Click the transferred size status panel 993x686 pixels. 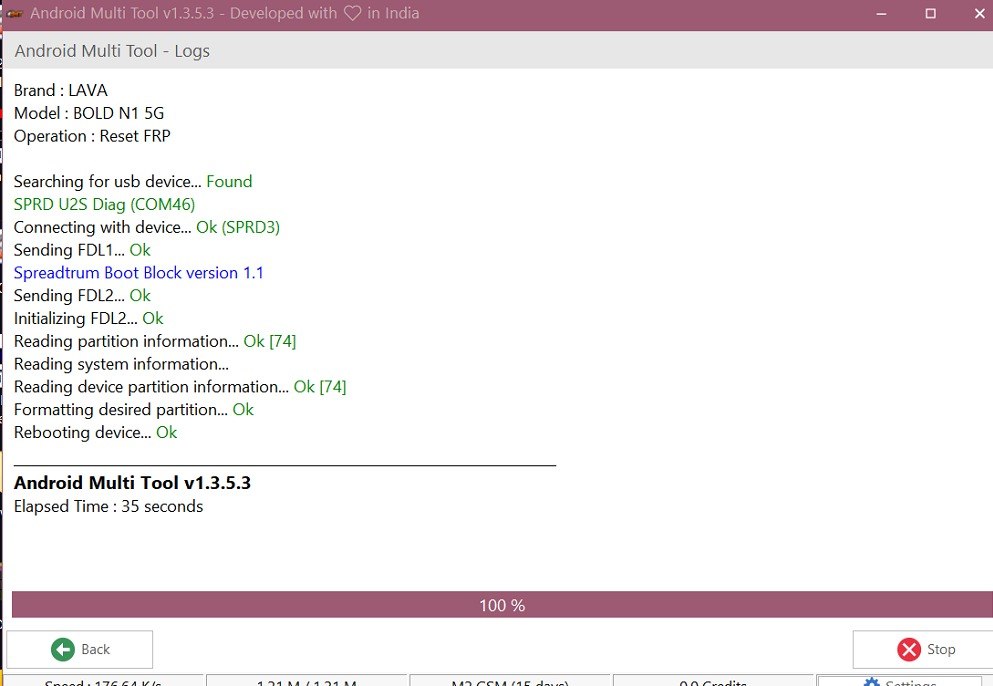(307, 682)
